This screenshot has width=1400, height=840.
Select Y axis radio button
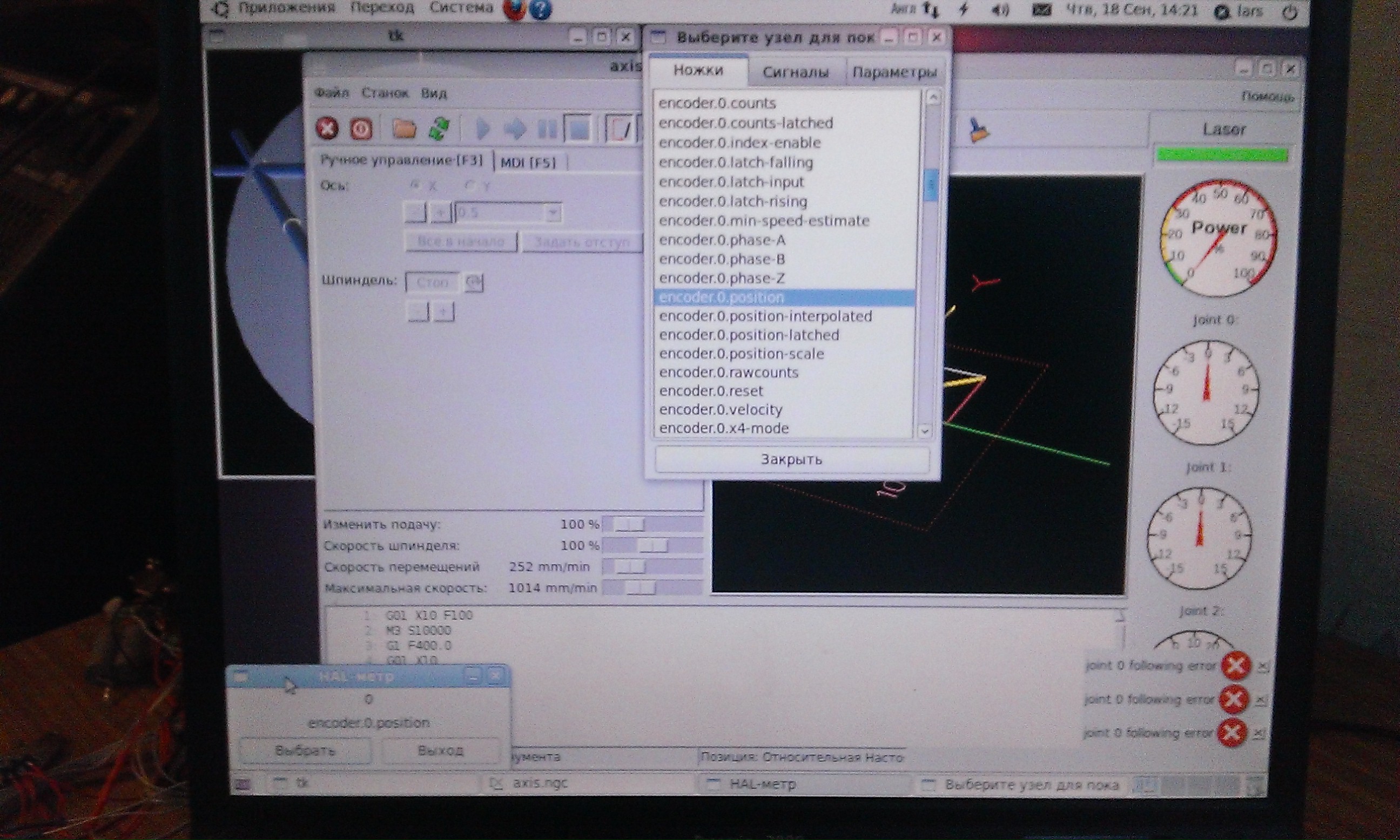pos(469,185)
